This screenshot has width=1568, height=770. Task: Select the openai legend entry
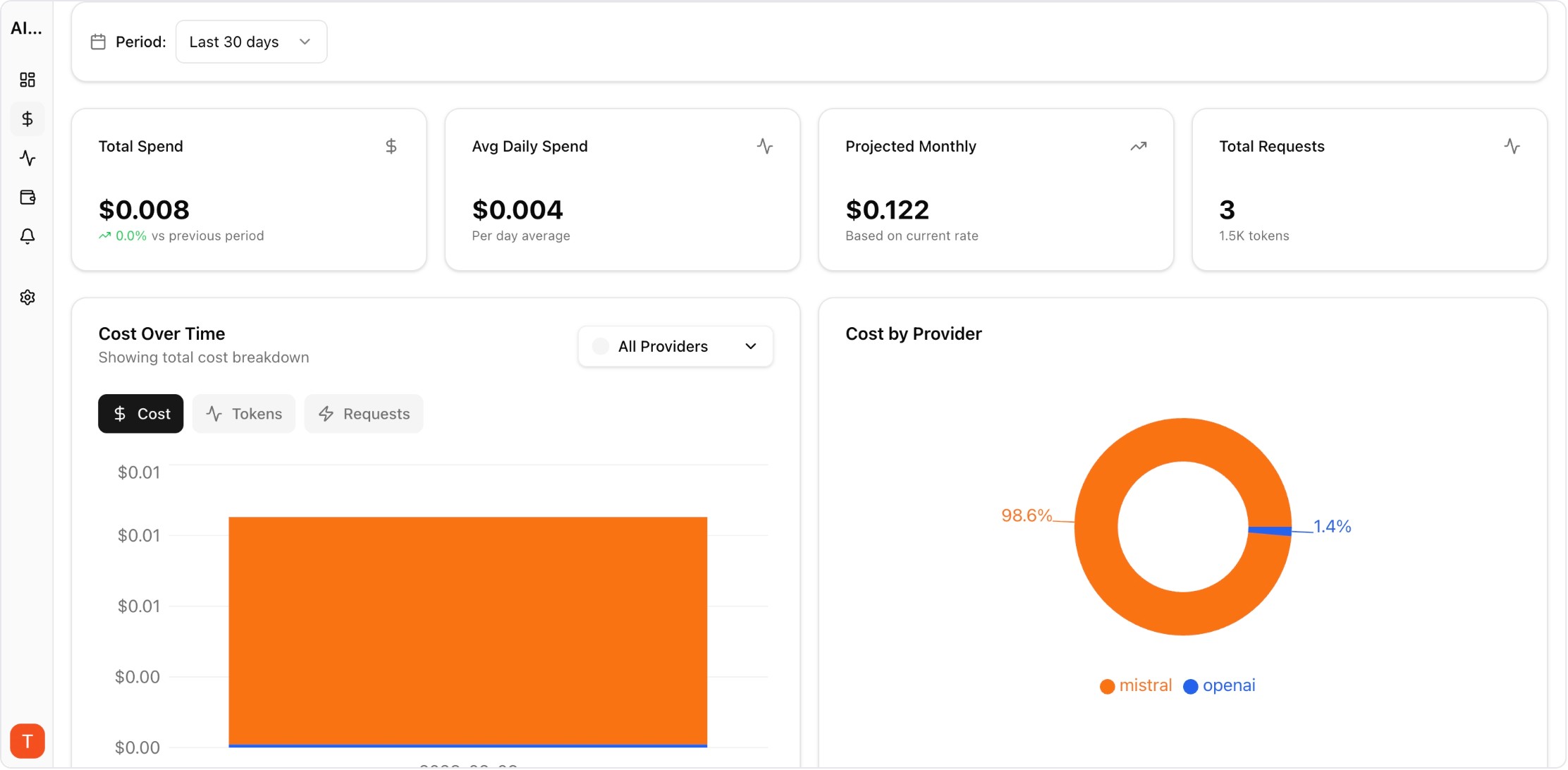coord(1219,685)
